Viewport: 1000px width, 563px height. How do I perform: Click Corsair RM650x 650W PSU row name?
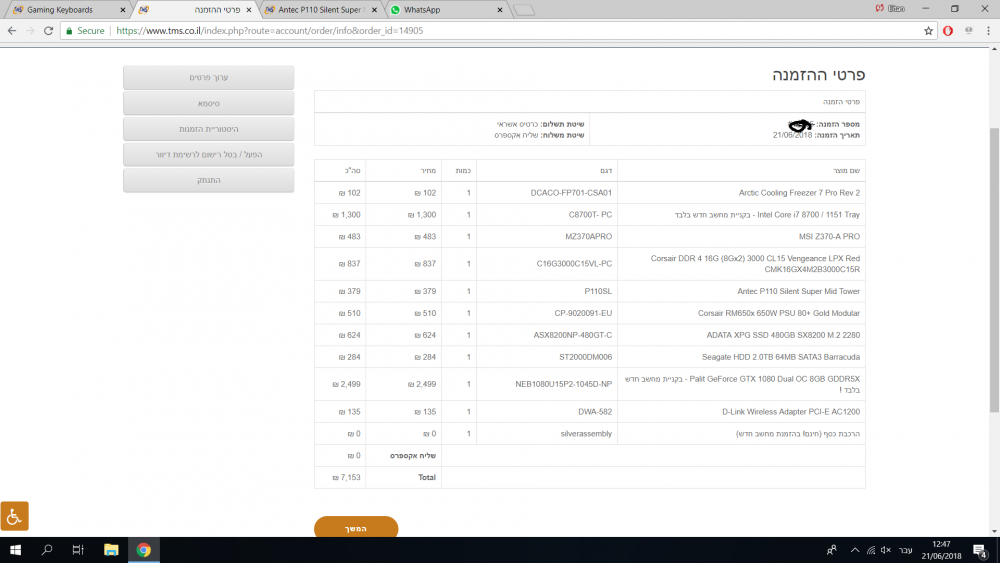point(779,313)
